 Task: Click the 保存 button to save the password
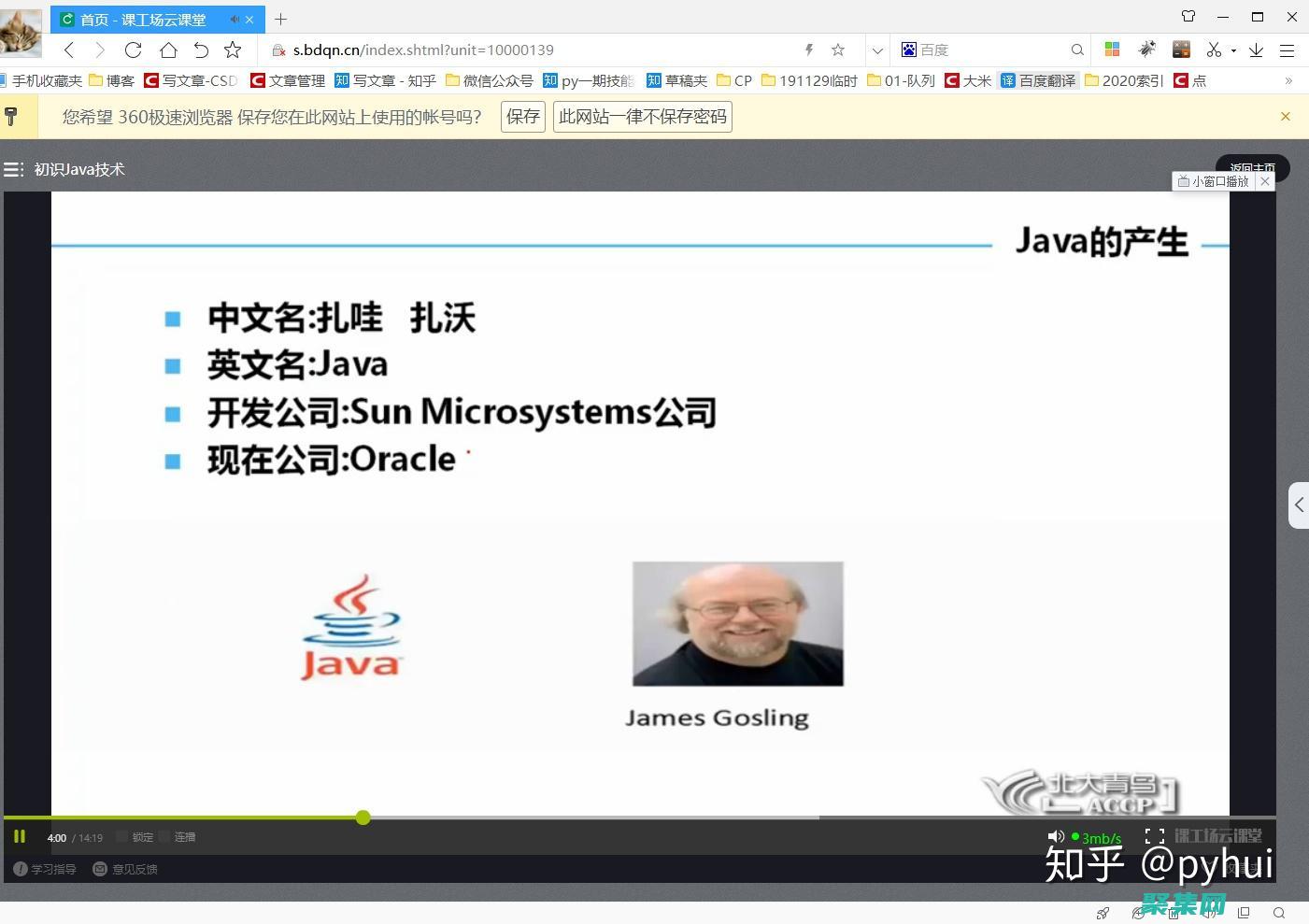click(x=522, y=116)
